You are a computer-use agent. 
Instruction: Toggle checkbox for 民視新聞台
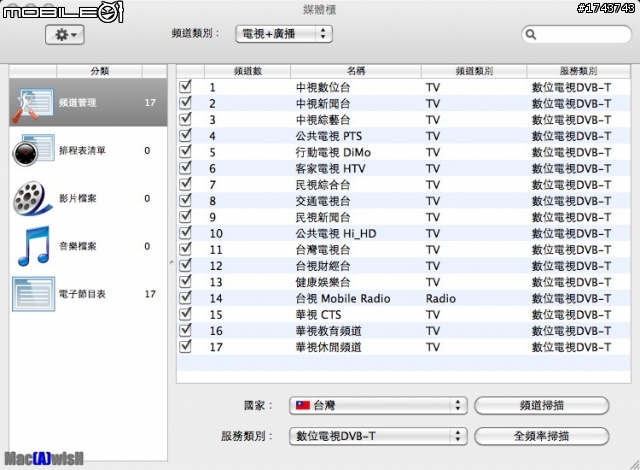tap(185, 216)
